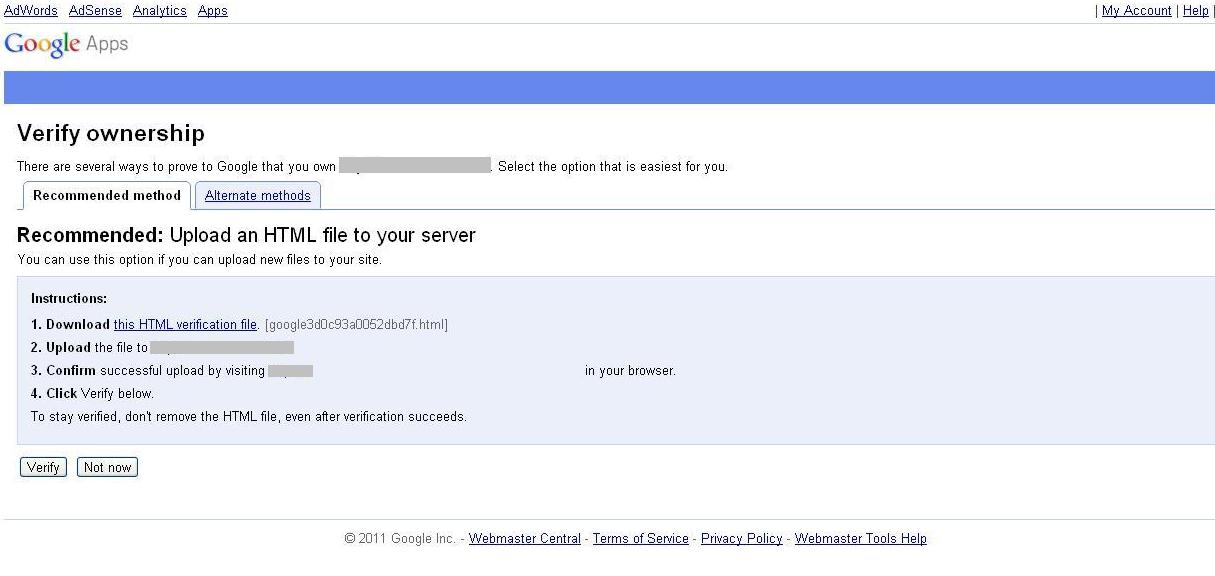This screenshot has height=576, width=1215.
Task: Click the Verify button
Action: point(43,467)
